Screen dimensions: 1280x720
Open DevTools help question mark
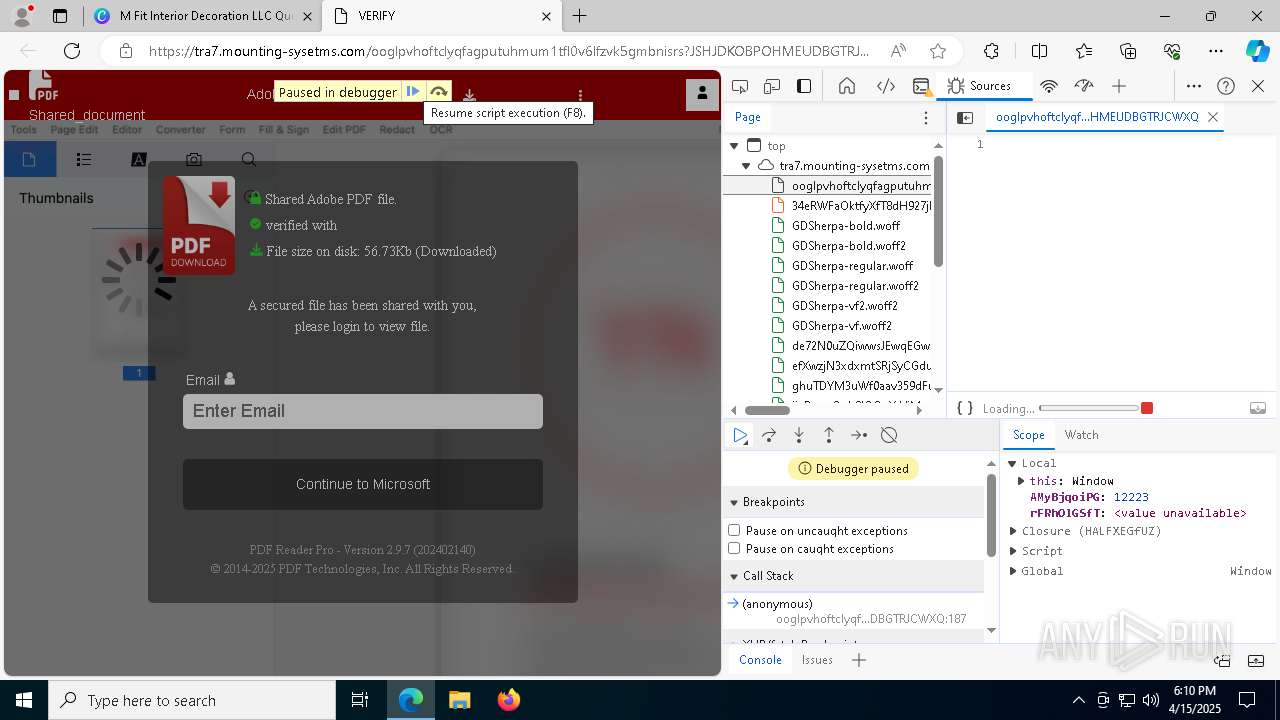click(x=1226, y=86)
